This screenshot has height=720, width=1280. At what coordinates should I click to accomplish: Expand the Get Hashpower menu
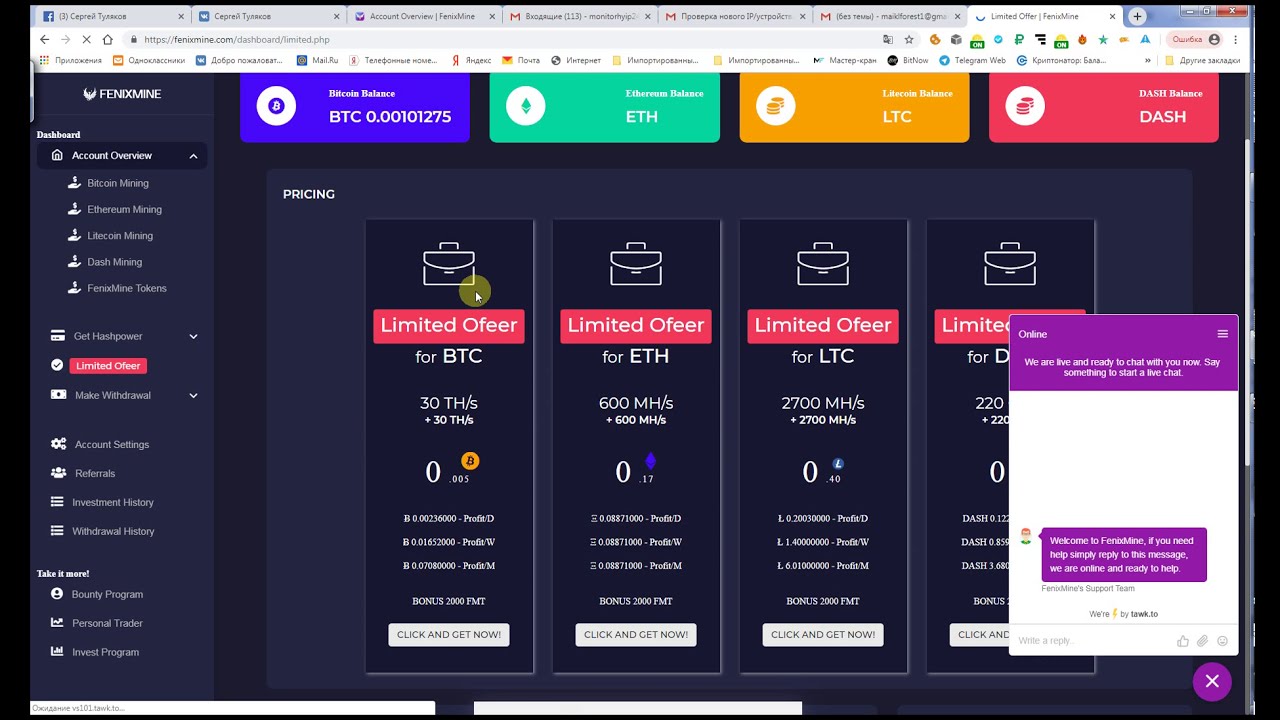(193, 336)
